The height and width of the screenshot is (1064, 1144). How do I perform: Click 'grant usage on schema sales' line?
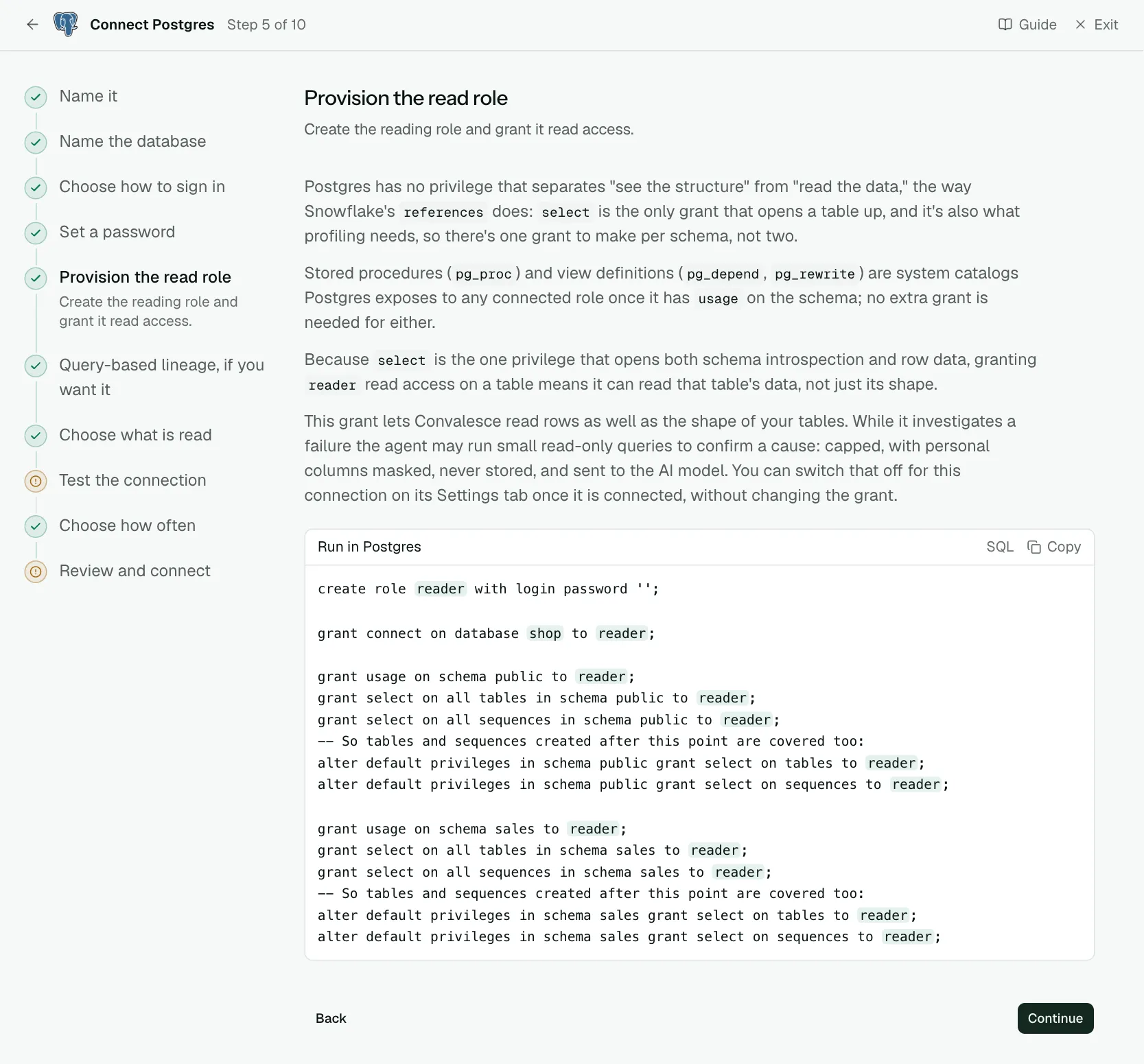[x=472, y=829]
